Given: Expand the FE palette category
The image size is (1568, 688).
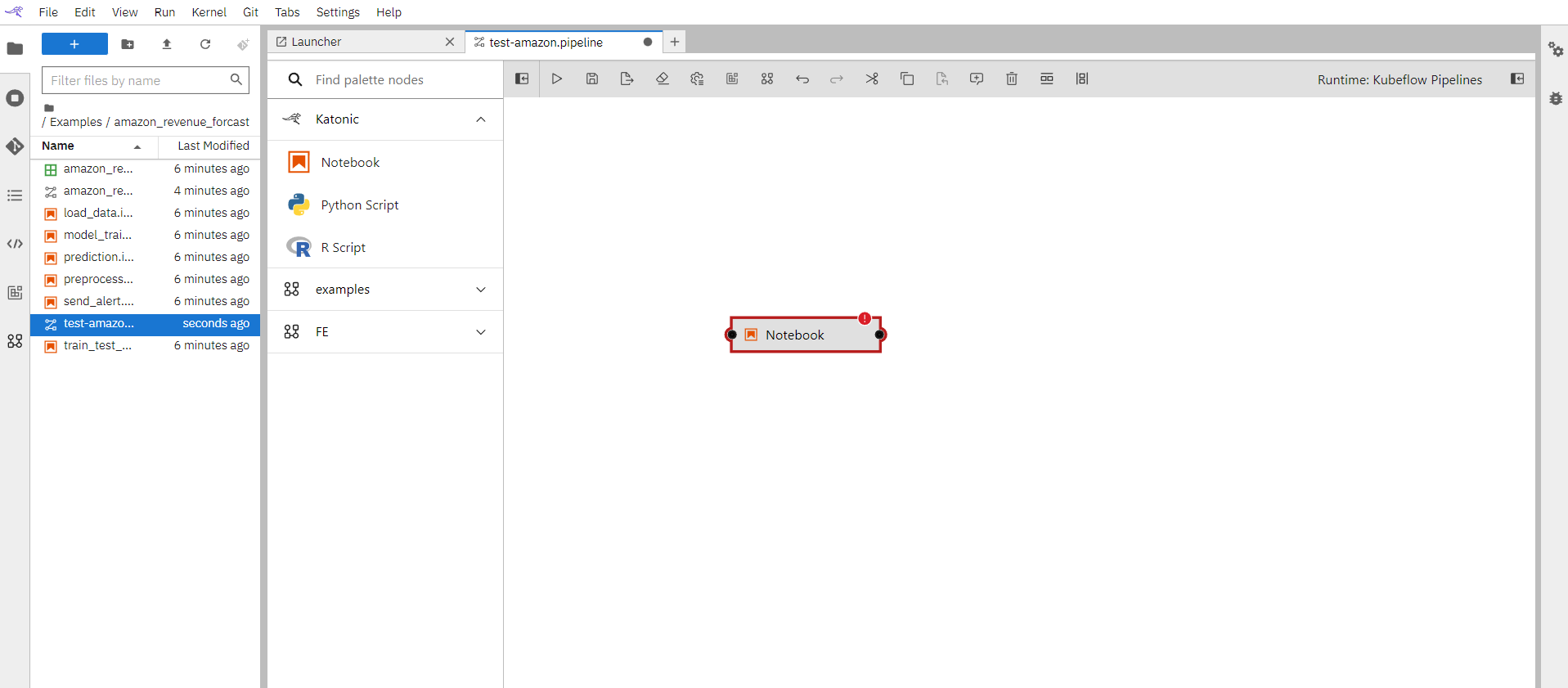Looking at the screenshot, I should click(481, 332).
